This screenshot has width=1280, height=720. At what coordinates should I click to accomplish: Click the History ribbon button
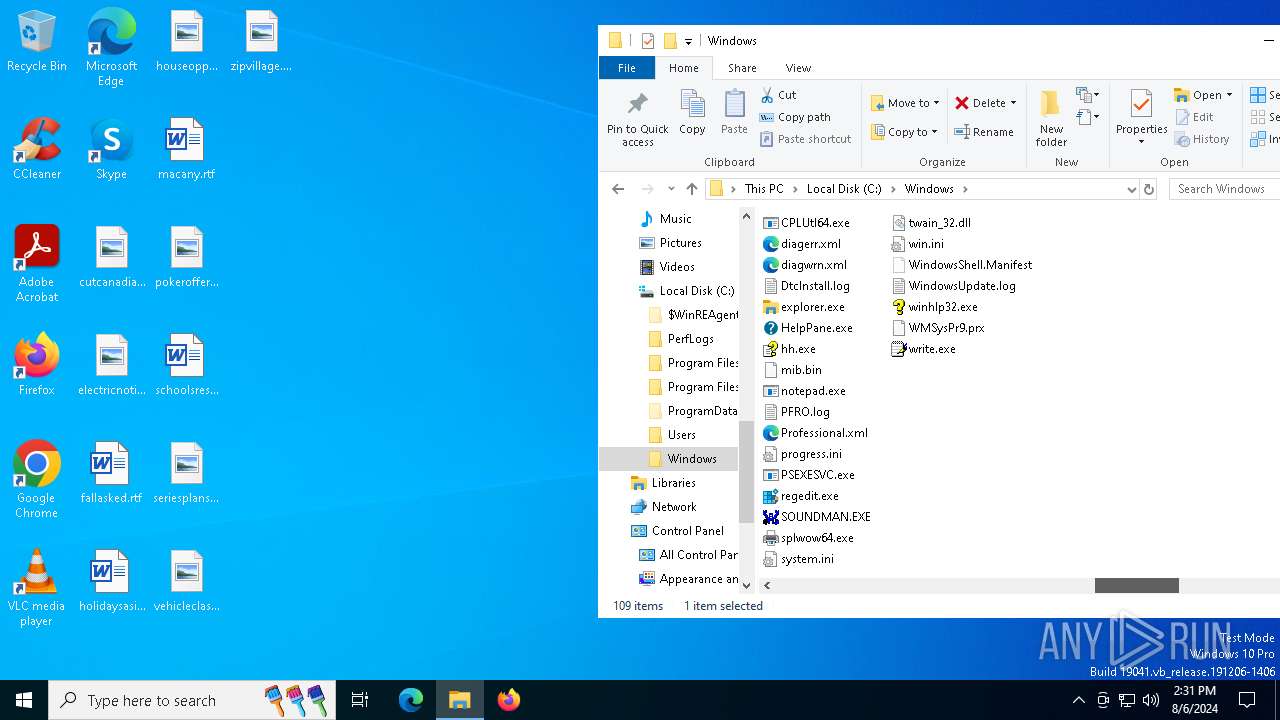coord(1202,139)
